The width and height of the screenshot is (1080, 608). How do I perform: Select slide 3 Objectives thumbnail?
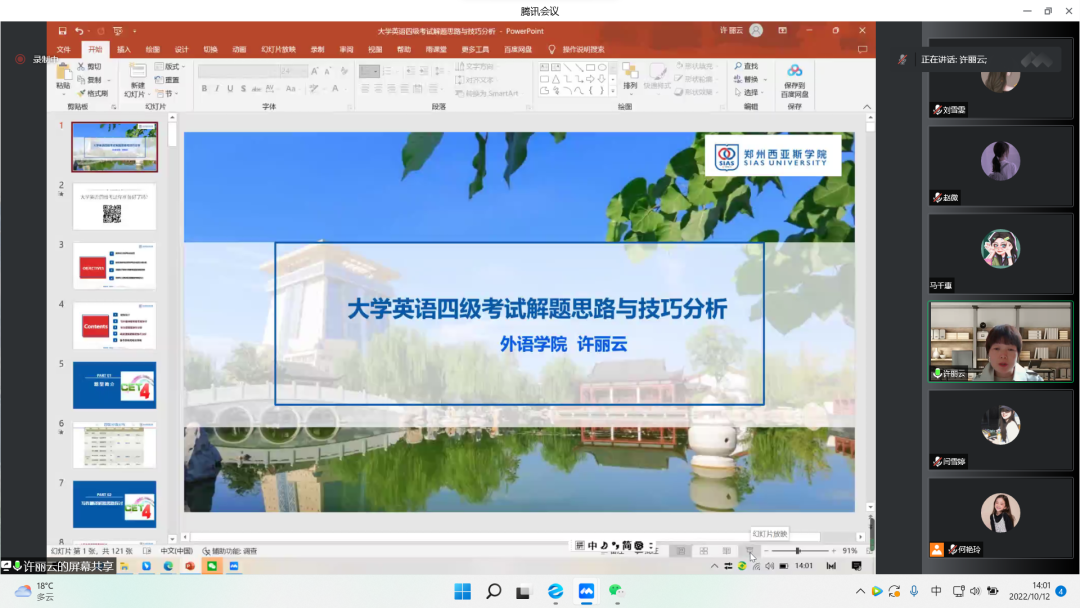click(114, 266)
